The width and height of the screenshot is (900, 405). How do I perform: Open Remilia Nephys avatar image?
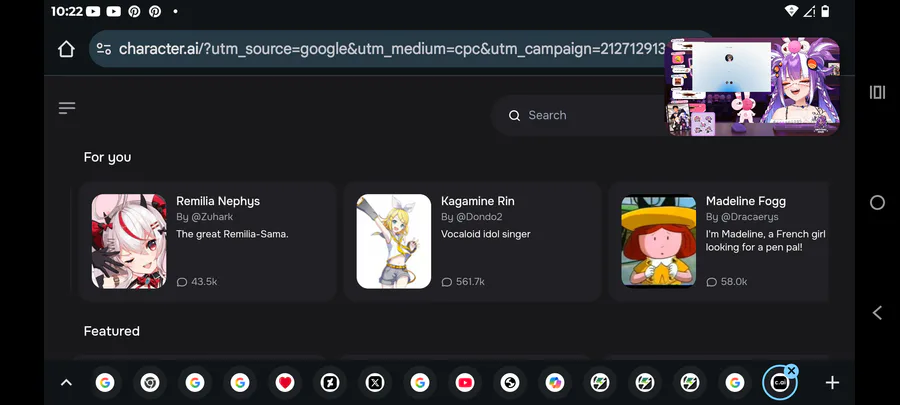tap(129, 241)
